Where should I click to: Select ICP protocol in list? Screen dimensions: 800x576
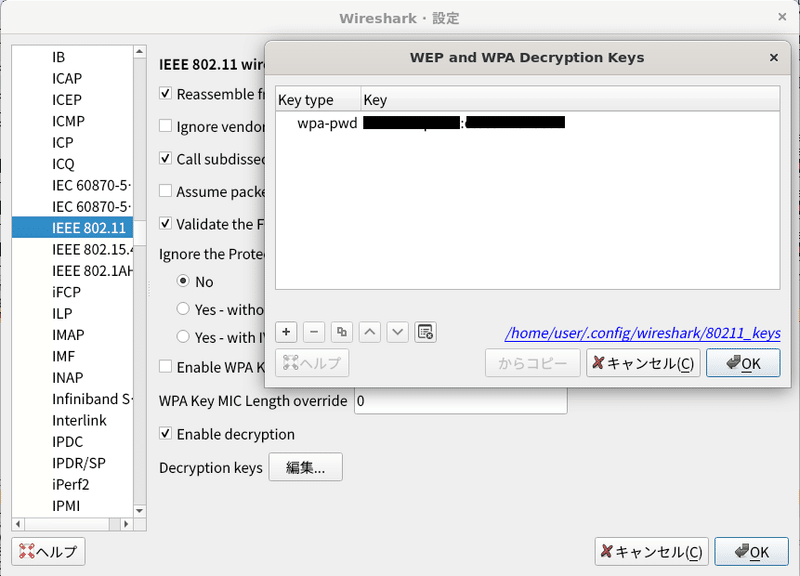tap(72, 142)
